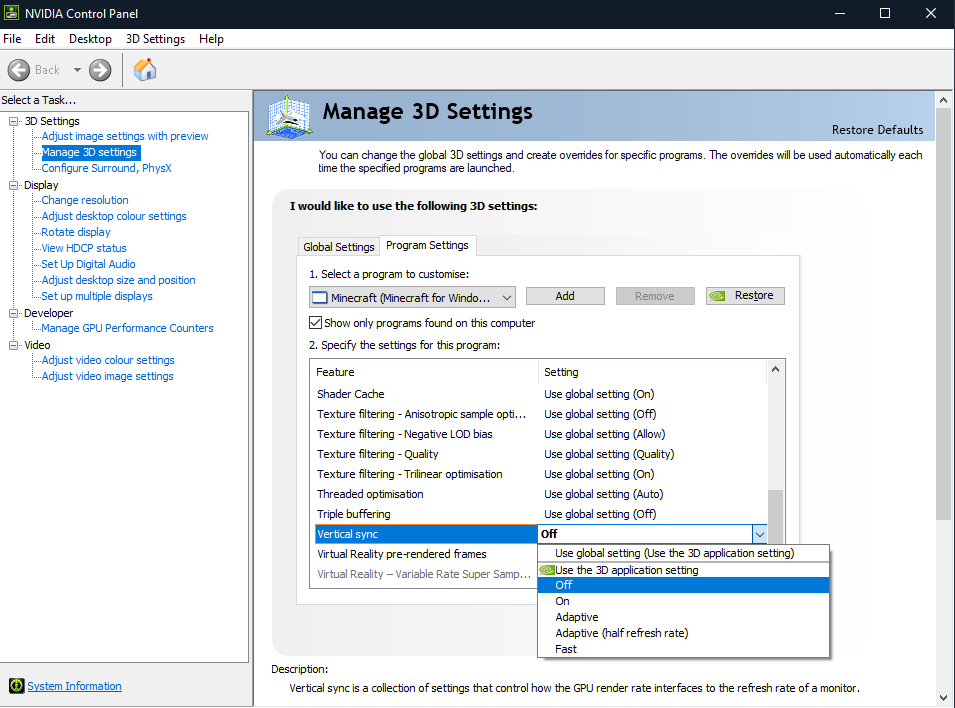Viewport: 955px width, 708px height.
Task: Open Change resolution task
Action: tap(85, 200)
